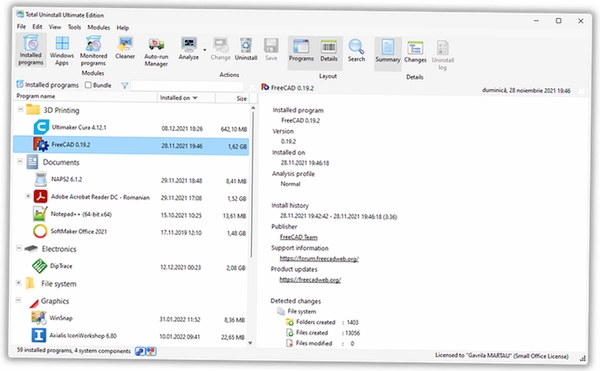Click the first status bar icon
This screenshot has height=371, width=600.
140,351
